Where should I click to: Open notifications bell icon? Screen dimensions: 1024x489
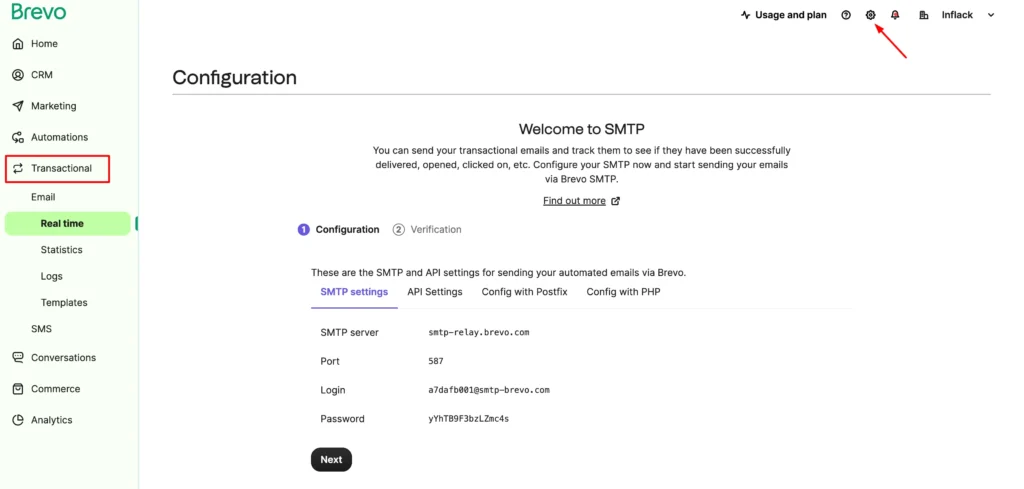[895, 15]
